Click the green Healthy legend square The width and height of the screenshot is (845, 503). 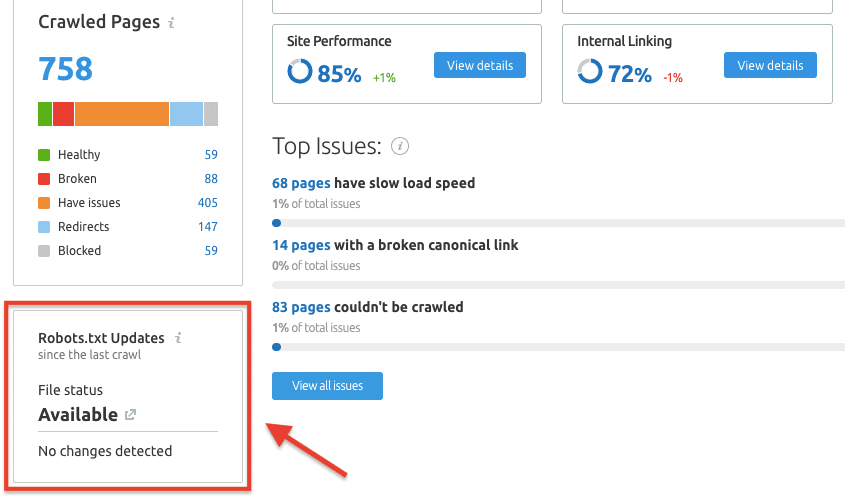[44, 155]
